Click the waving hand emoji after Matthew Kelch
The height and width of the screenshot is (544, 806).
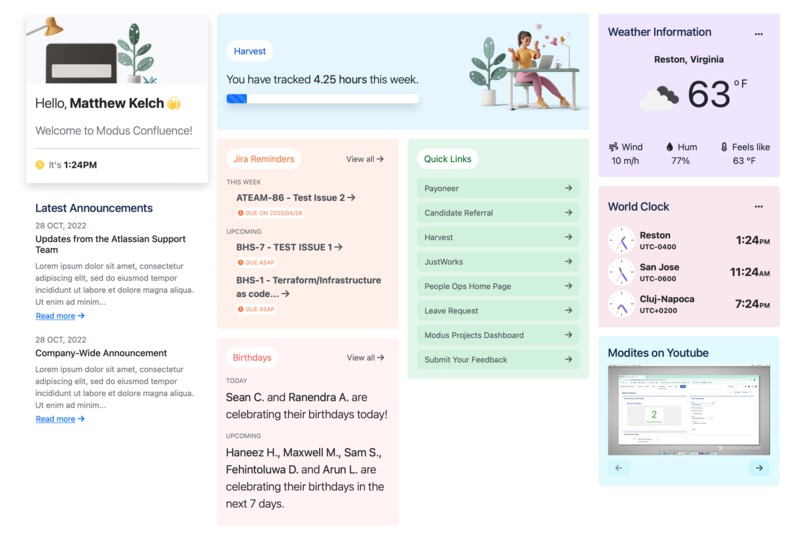[x=174, y=103]
